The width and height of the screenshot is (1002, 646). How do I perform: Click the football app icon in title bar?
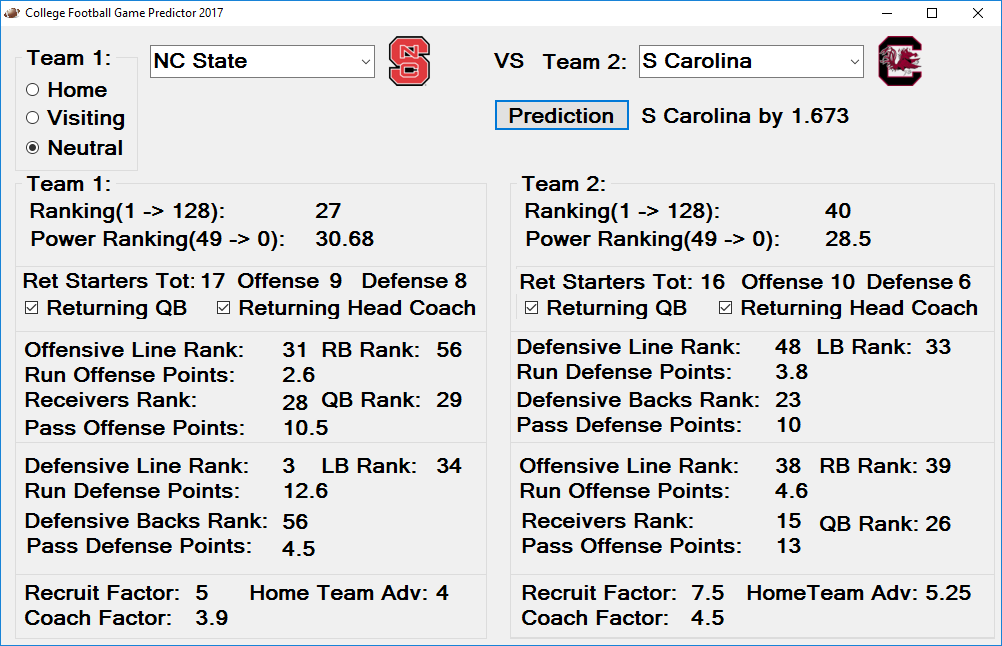[12, 13]
